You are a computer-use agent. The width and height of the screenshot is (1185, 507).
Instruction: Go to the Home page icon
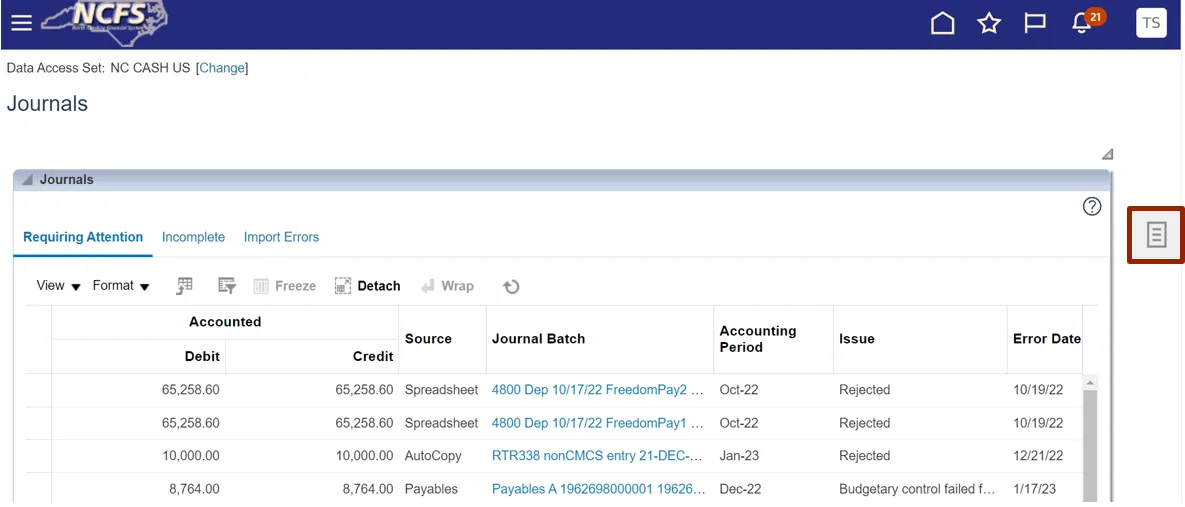click(942, 23)
